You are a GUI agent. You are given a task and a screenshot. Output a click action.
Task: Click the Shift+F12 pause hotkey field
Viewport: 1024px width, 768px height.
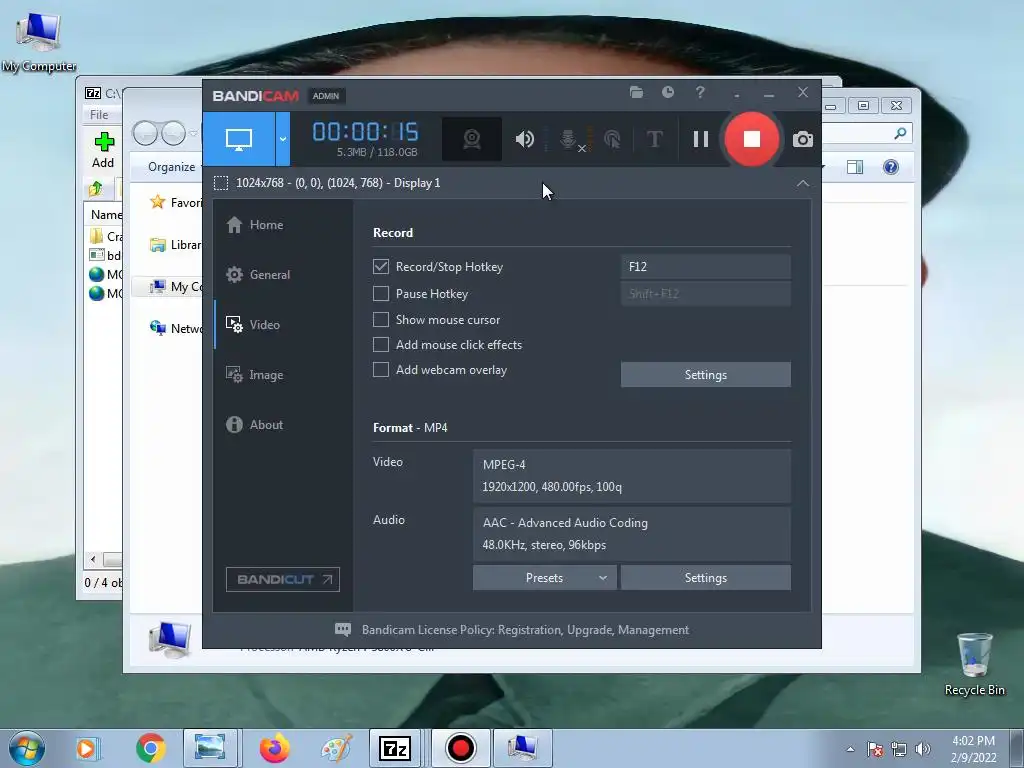pyautogui.click(x=705, y=294)
